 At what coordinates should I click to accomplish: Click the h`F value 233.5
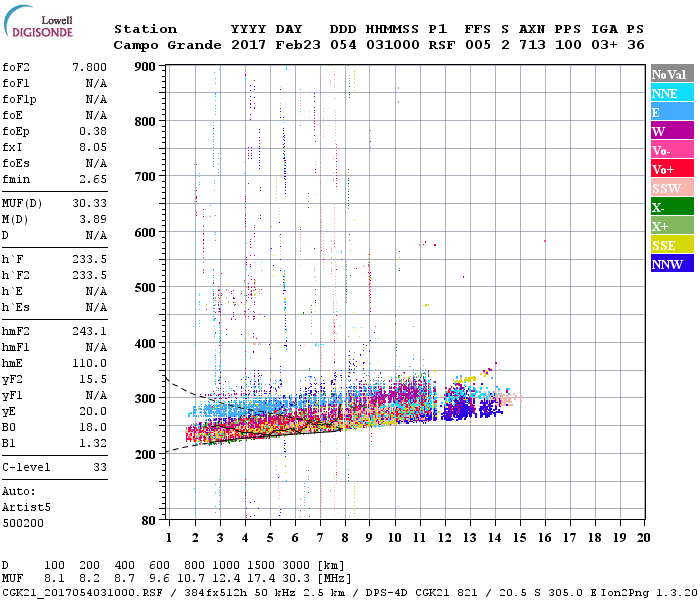click(x=90, y=259)
